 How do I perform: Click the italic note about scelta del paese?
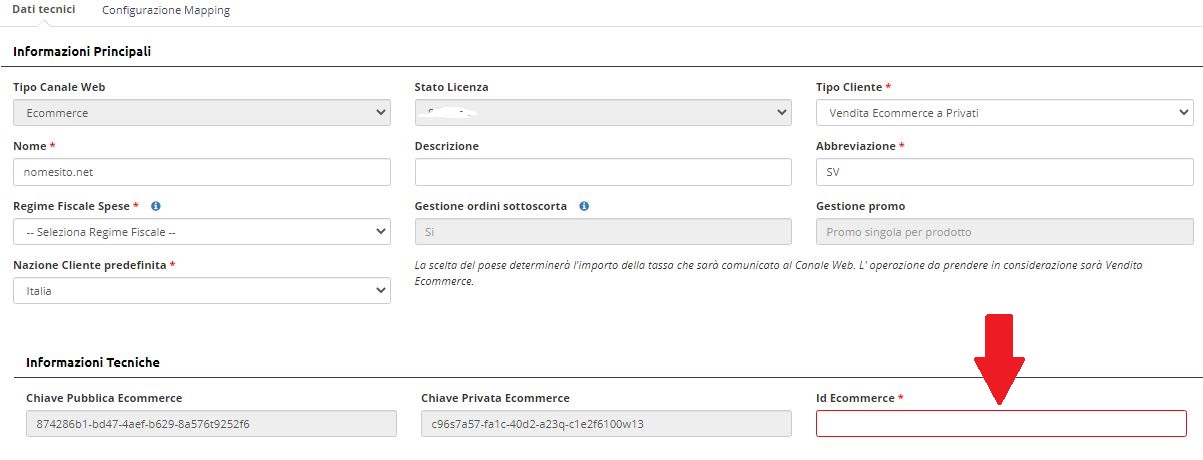point(778,273)
